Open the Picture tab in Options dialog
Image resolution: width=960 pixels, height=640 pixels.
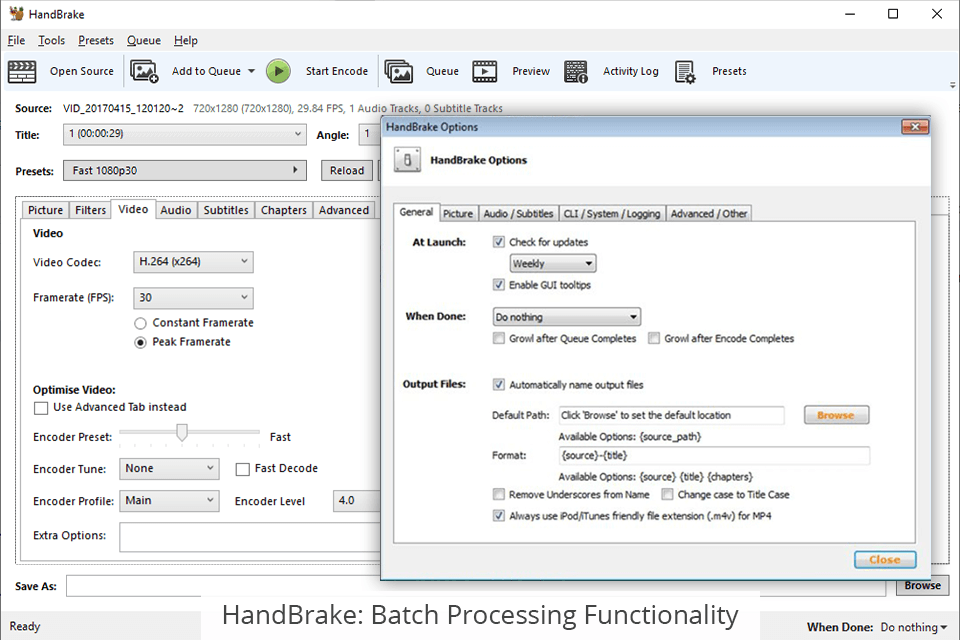458,213
